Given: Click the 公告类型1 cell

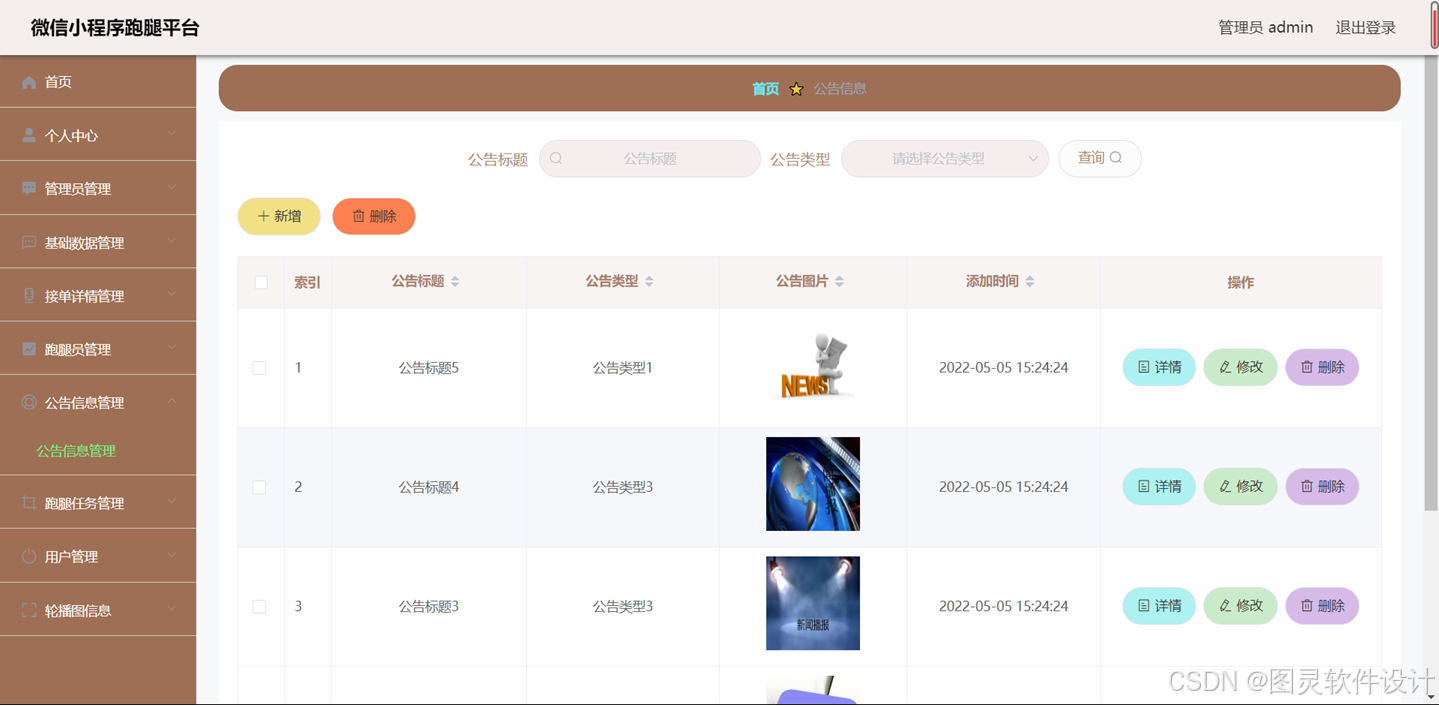Looking at the screenshot, I should point(622,368).
